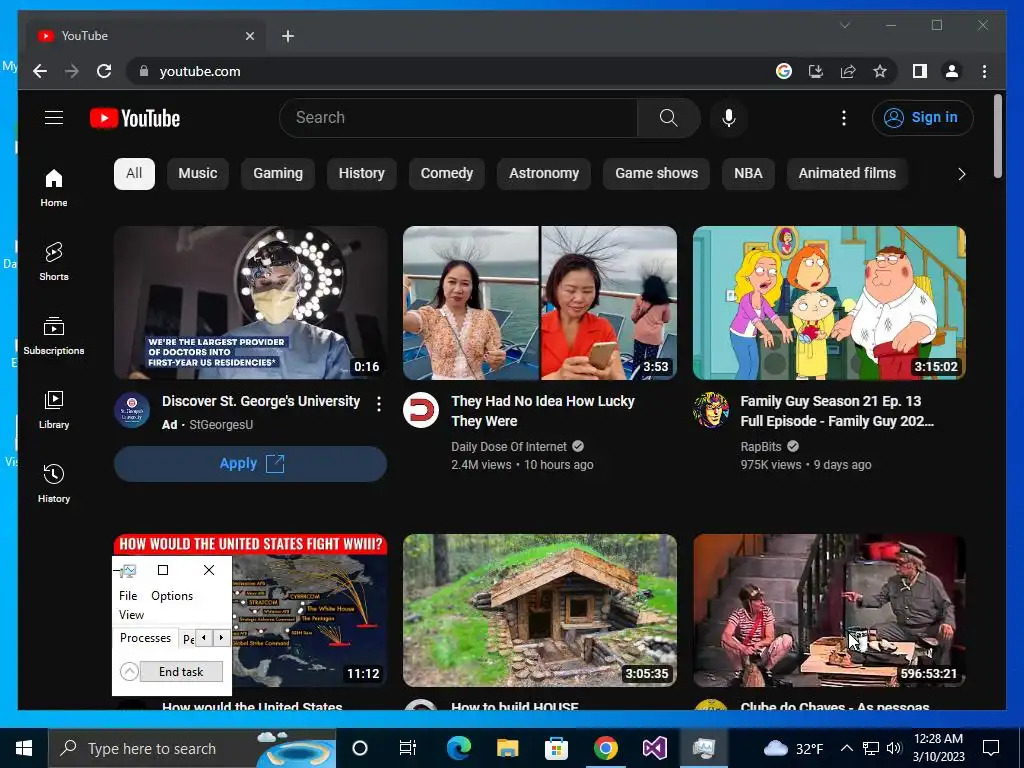Click the YouTube search input field
This screenshot has height=768, width=1024.
pyautogui.click(x=458, y=118)
